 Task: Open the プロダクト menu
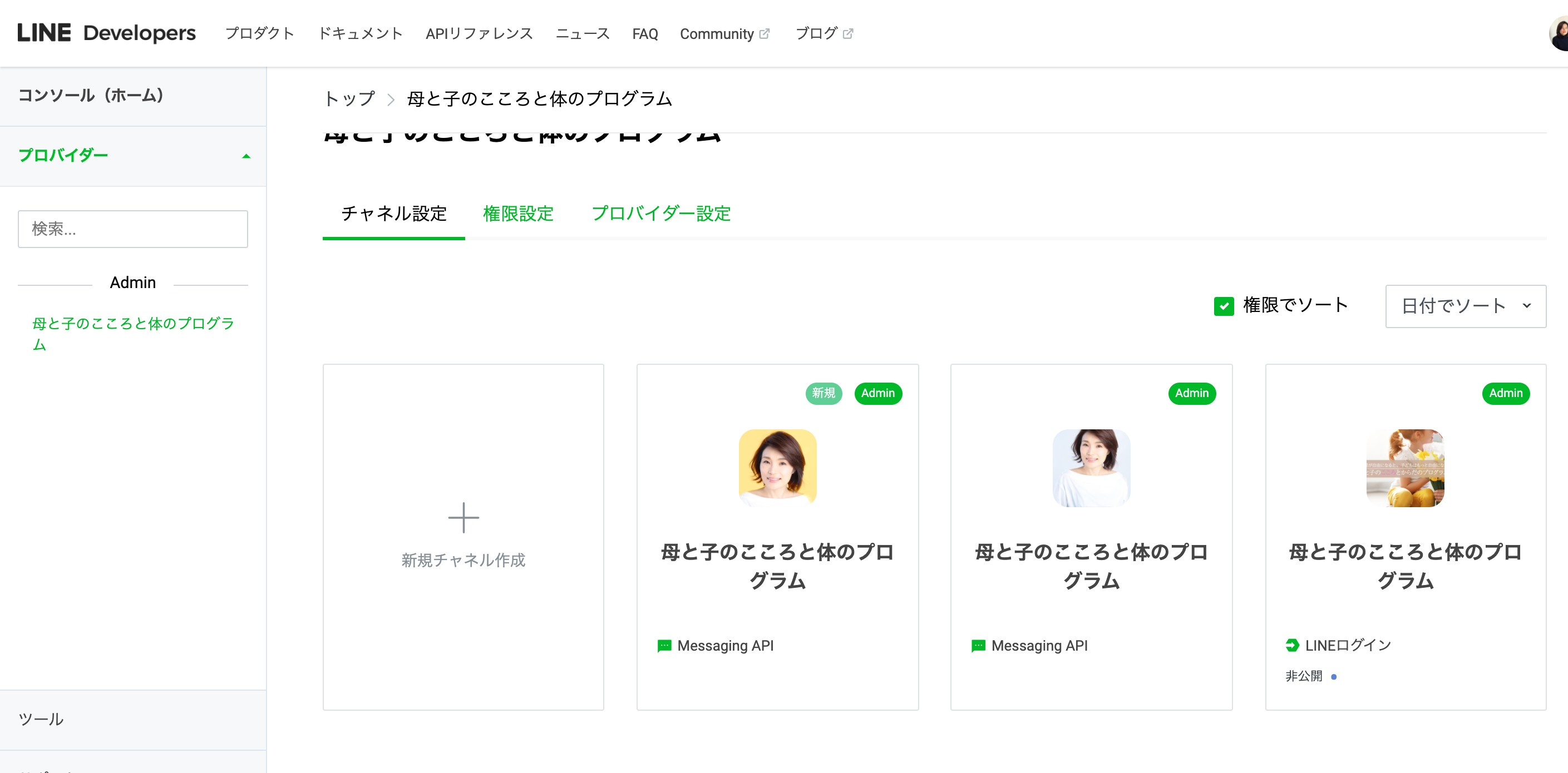tap(260, 33)
